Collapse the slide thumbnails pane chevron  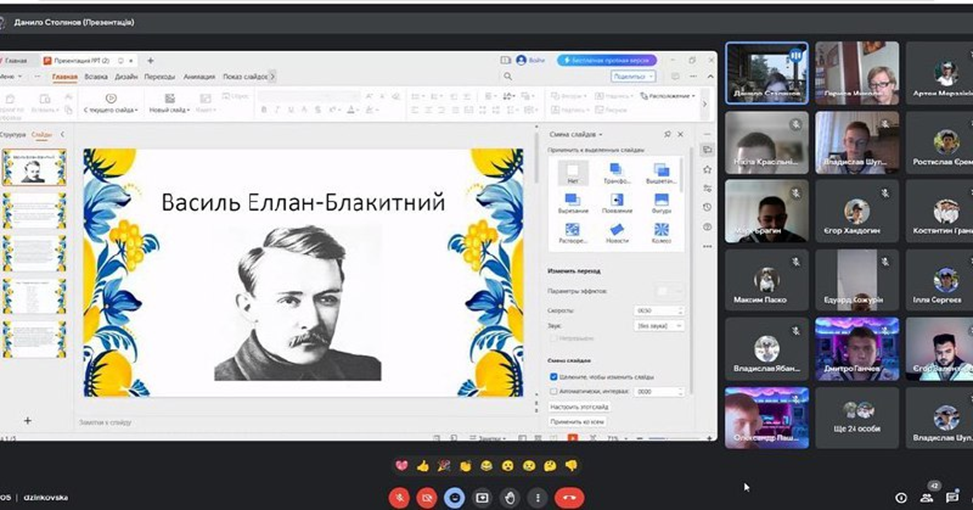coord(62,134)
